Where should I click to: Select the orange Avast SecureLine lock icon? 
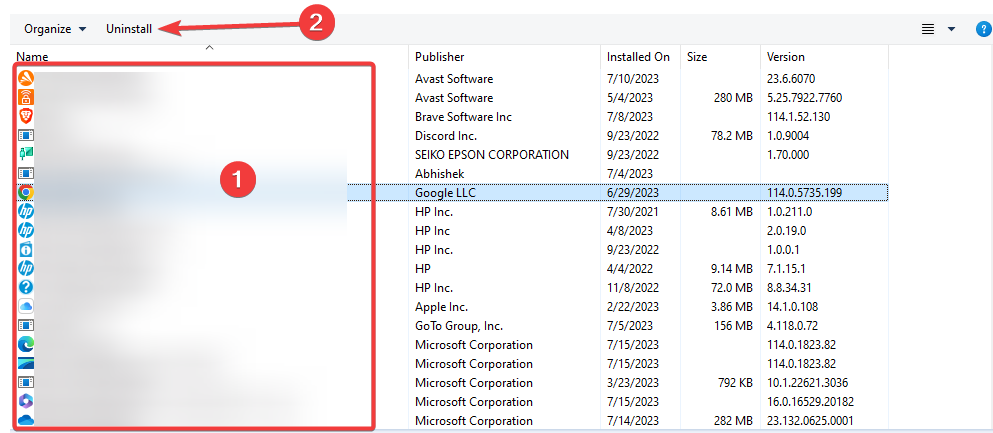click(26, 97)
